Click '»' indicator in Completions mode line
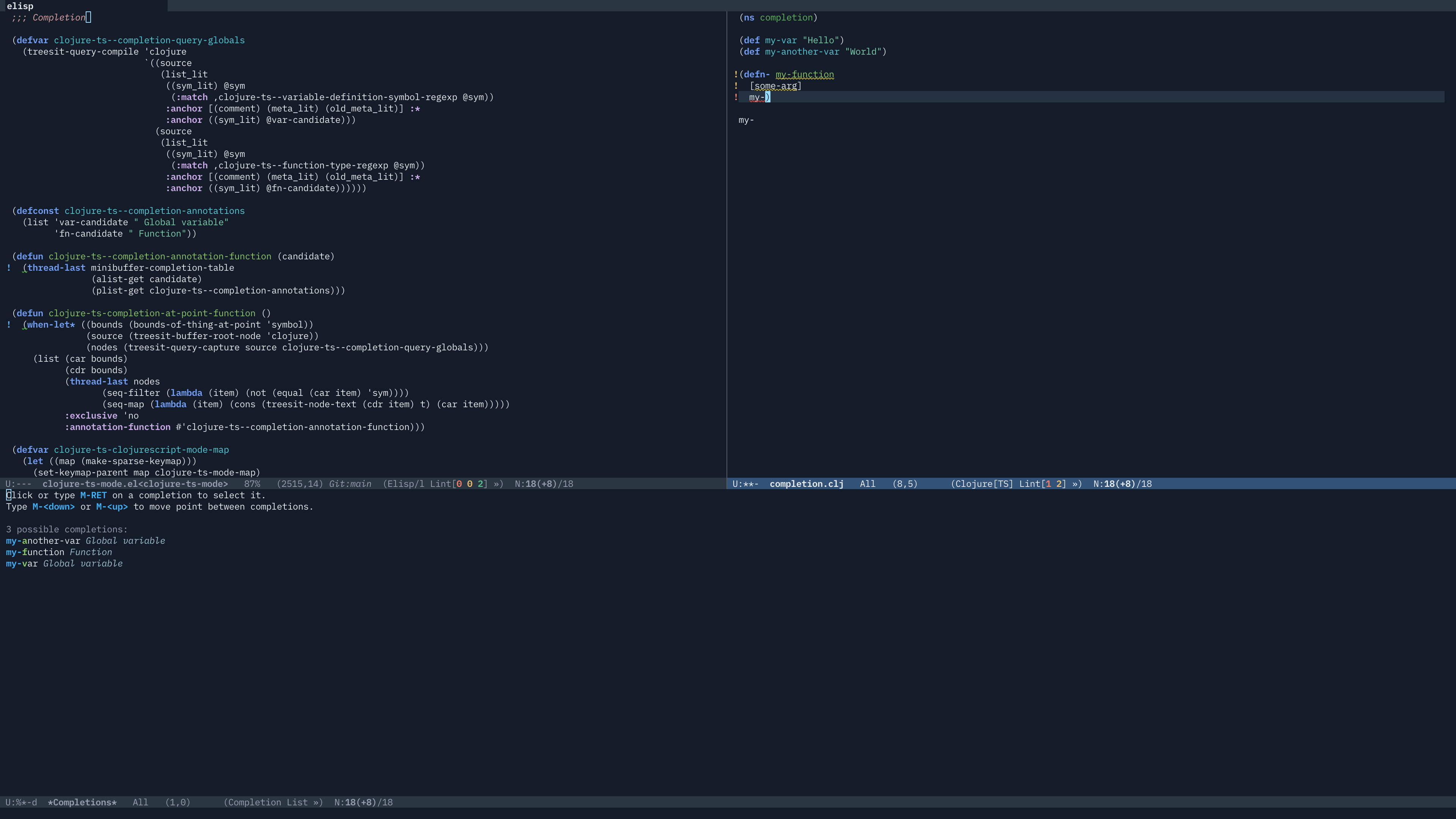 click(x=316, y=803)
